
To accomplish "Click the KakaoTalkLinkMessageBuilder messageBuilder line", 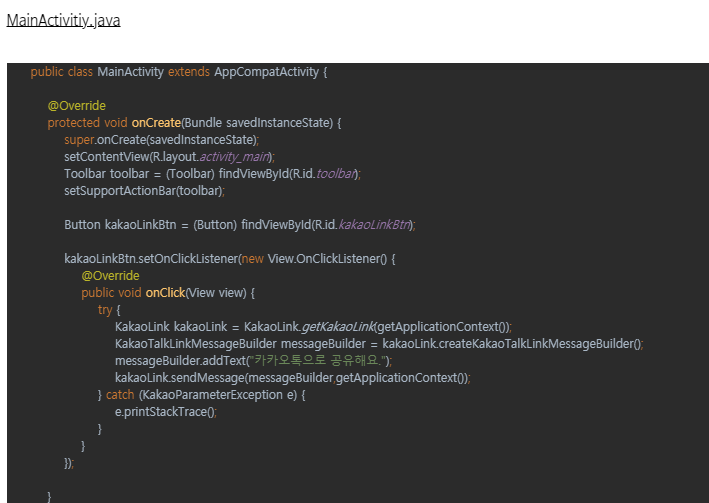I will (379, 344).
